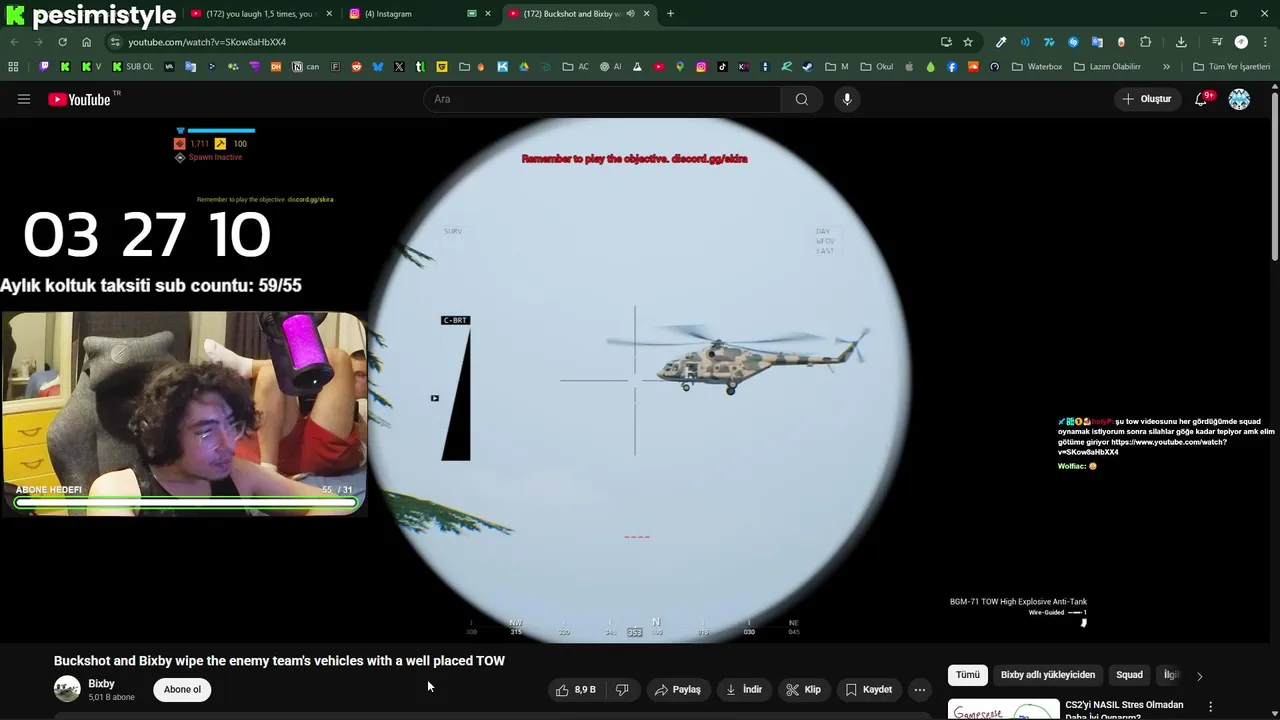Open the YouTube account avatar menu
The height and width of the screenshot is (720, 1280).
pos(1239,99)
